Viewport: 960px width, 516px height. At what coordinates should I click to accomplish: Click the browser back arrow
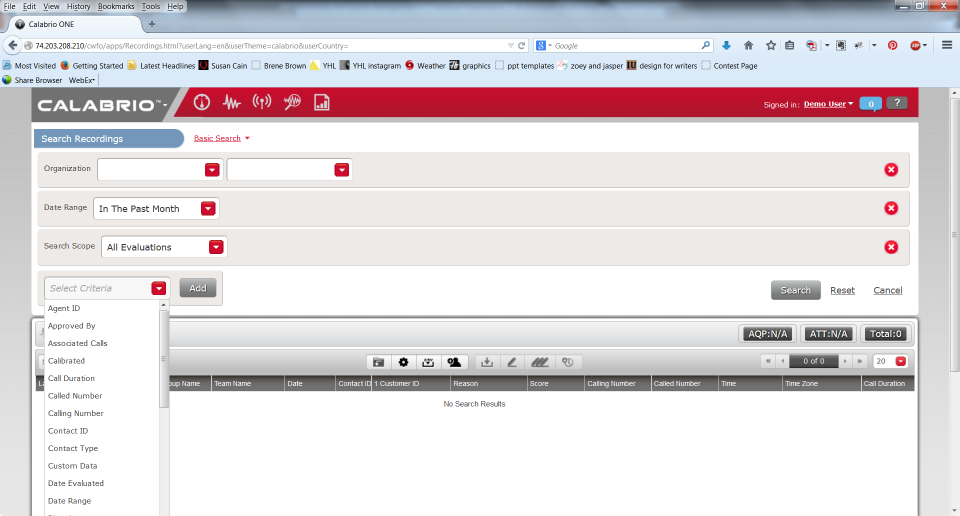click(12, 45)
